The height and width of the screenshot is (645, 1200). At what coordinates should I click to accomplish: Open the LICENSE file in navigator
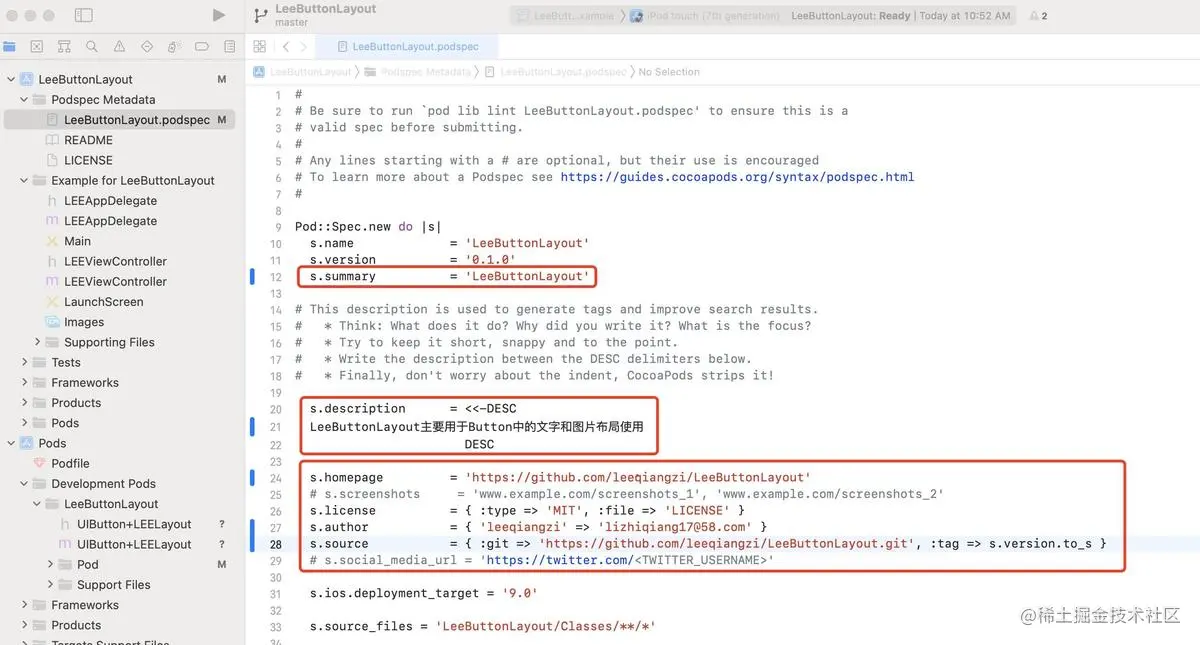88,160
